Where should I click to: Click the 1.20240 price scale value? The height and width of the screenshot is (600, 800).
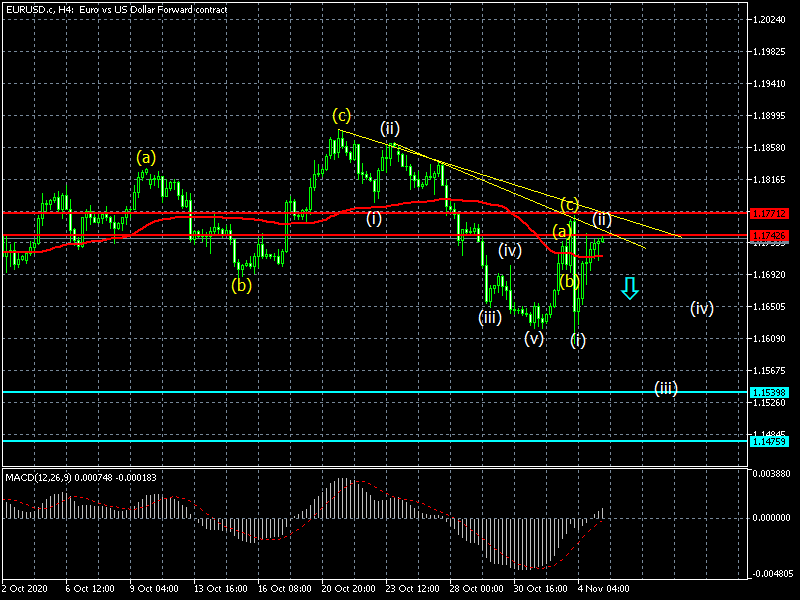click(771, 20)
